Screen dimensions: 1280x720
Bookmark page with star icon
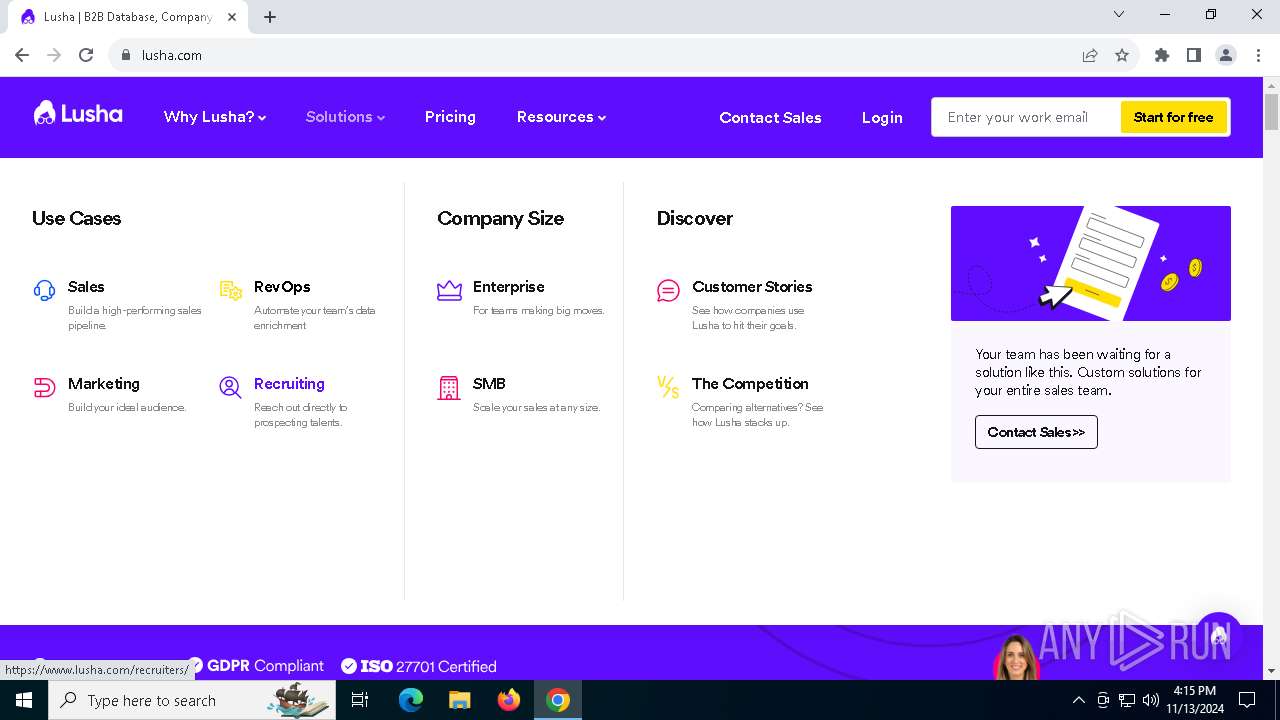[1122, 55]
